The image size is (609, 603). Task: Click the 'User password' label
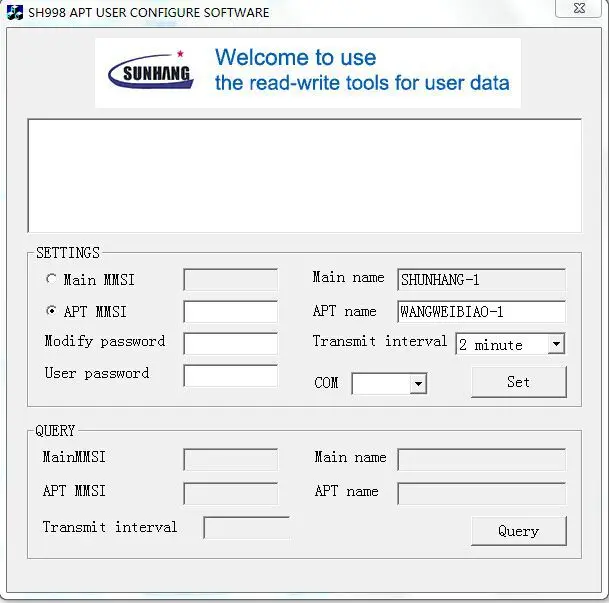[97, 373]
